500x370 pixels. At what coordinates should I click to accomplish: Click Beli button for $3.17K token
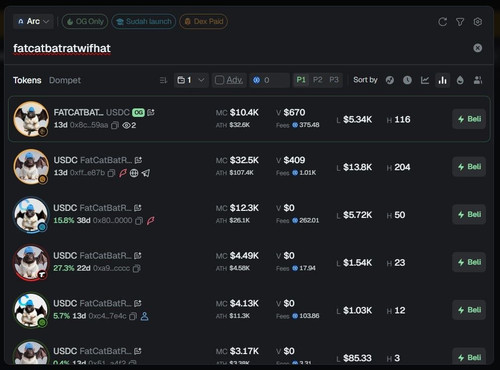coord(469,356)
